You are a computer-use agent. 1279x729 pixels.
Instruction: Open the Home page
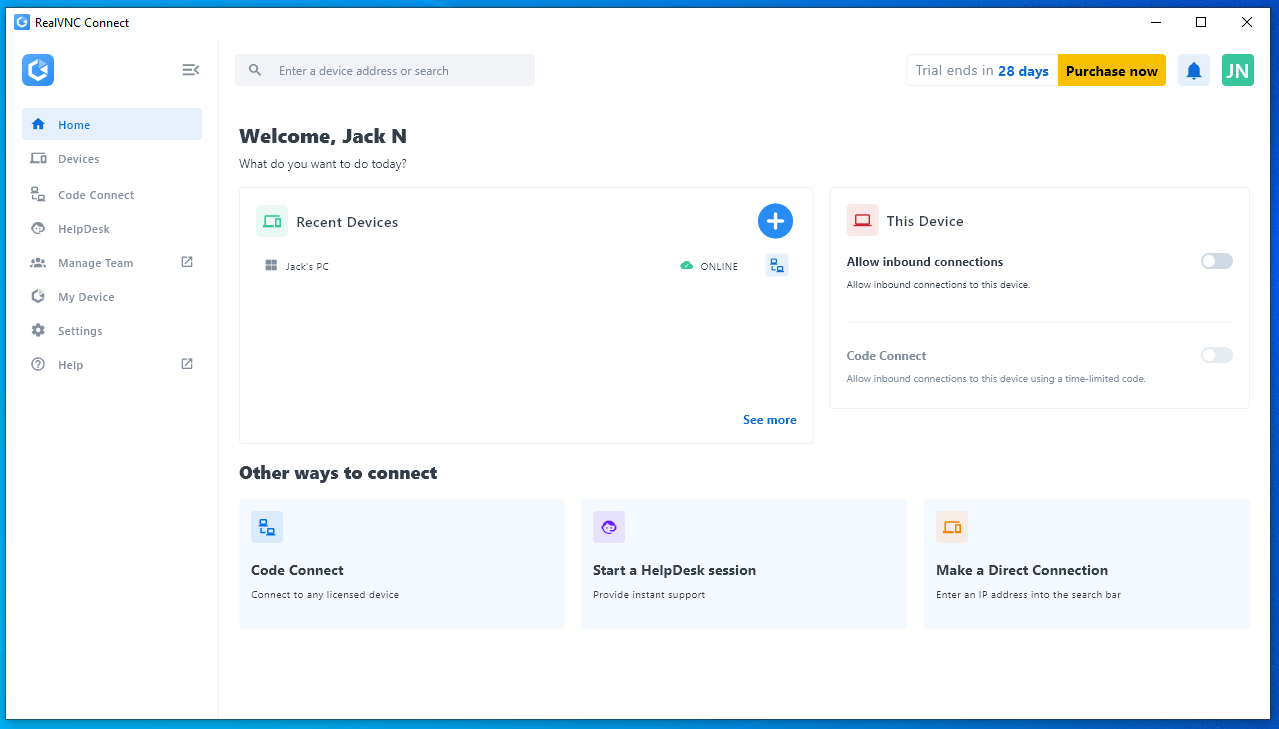point(112,124)
